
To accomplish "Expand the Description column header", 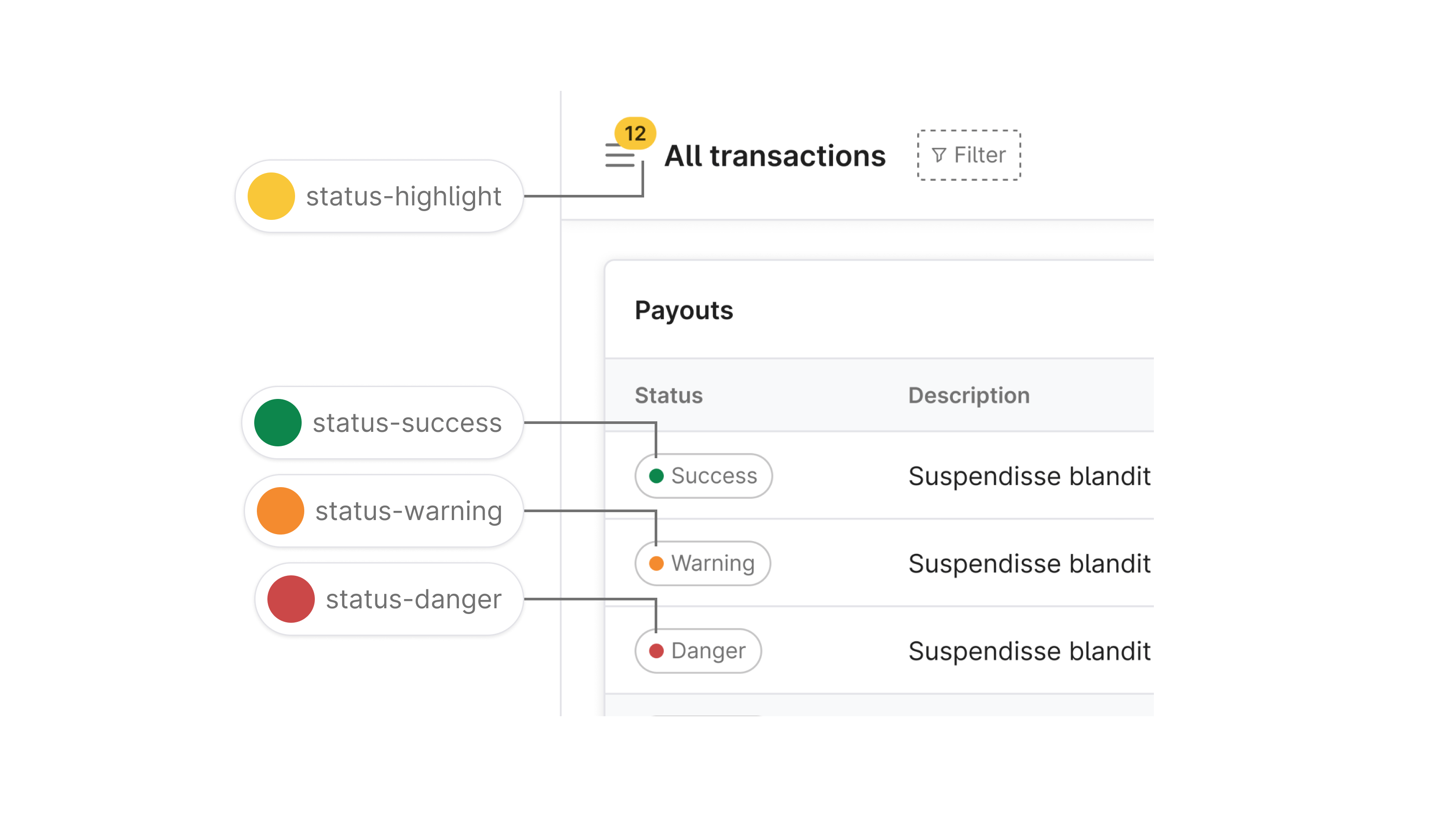I will coord(968,395).
